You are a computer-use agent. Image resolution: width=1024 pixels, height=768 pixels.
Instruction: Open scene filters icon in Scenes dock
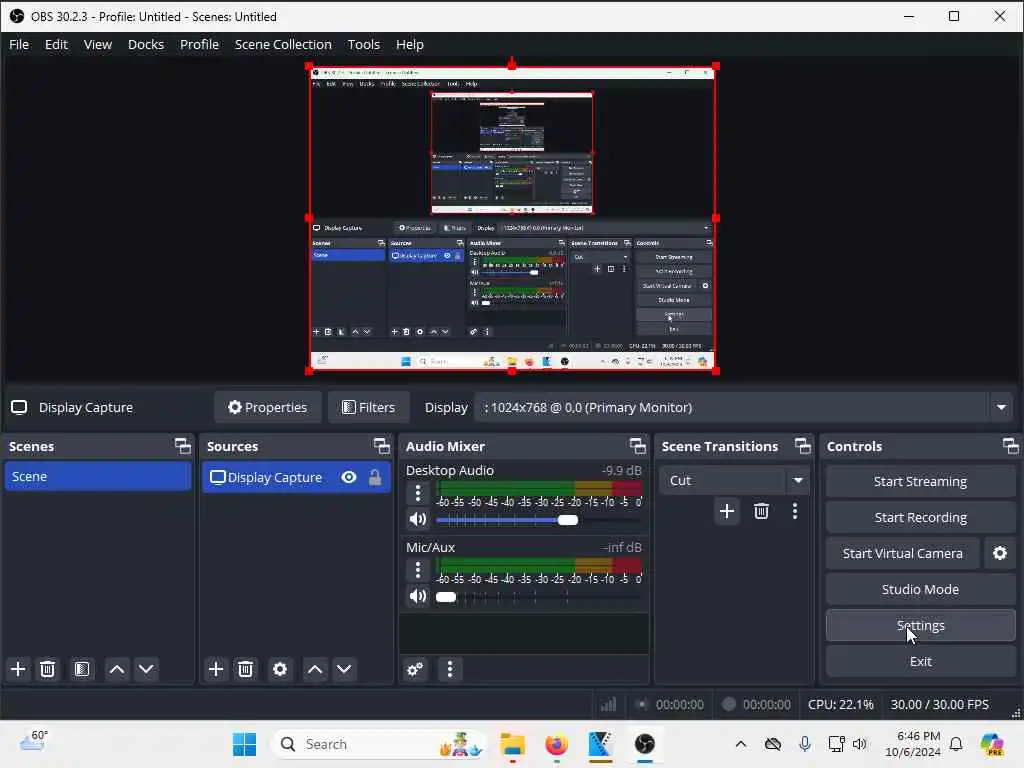pos(82,669)
